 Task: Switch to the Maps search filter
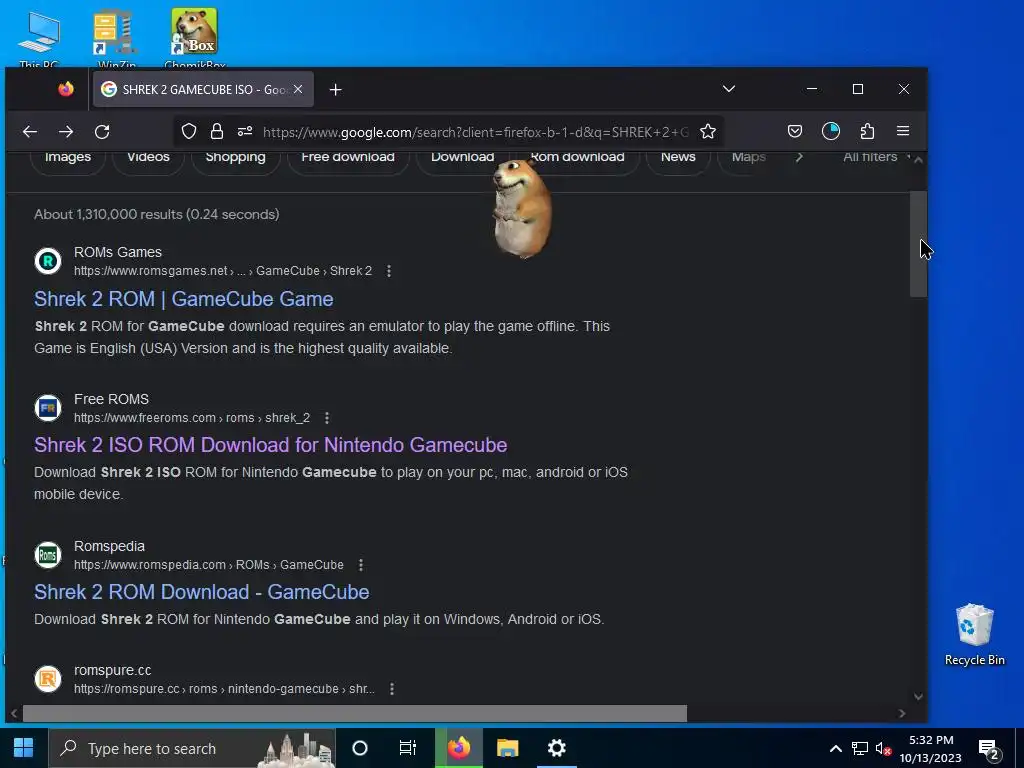pyautogui.click(x=748, y=157)
